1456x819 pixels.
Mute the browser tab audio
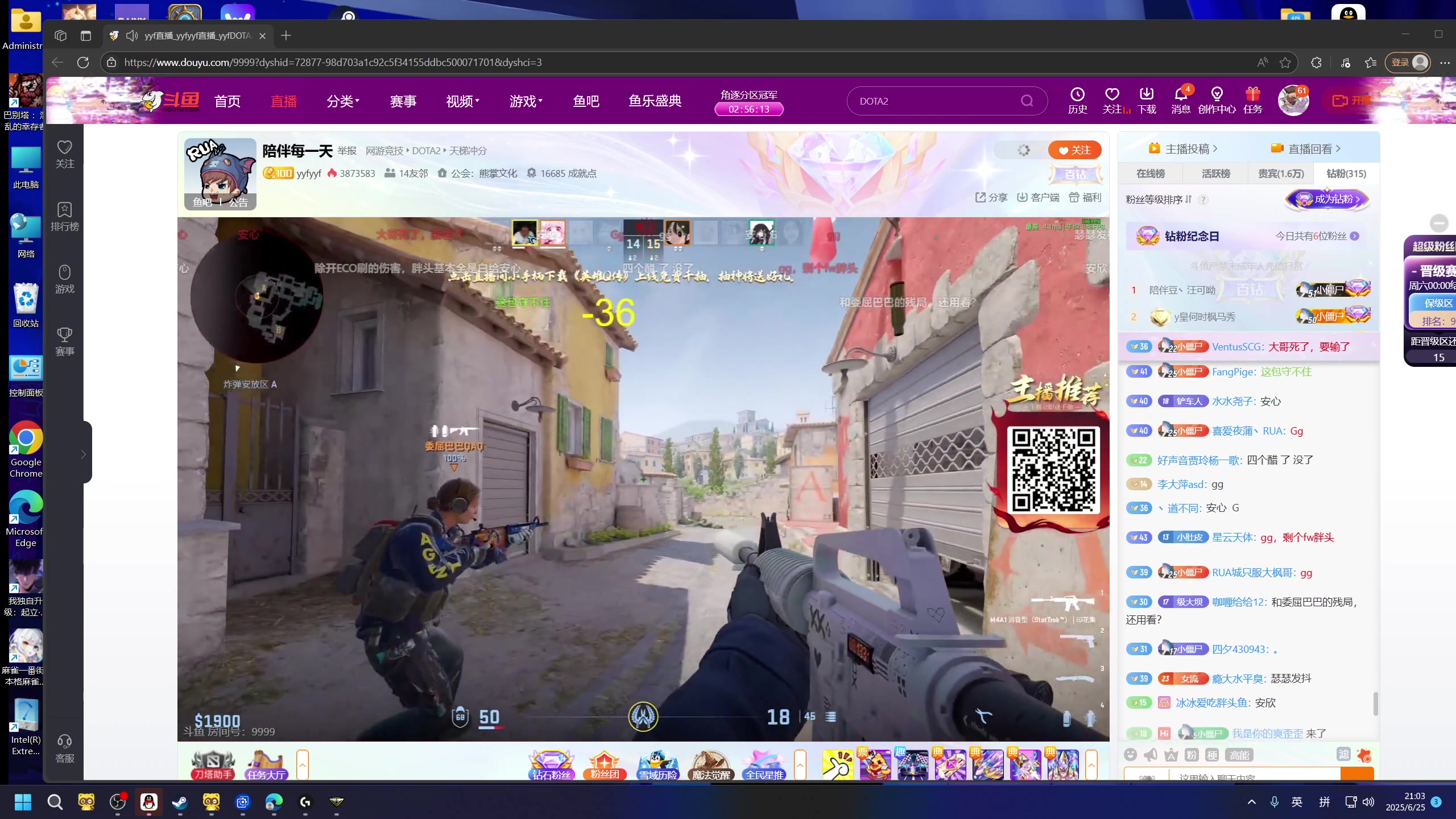click(x=131, y=35)
